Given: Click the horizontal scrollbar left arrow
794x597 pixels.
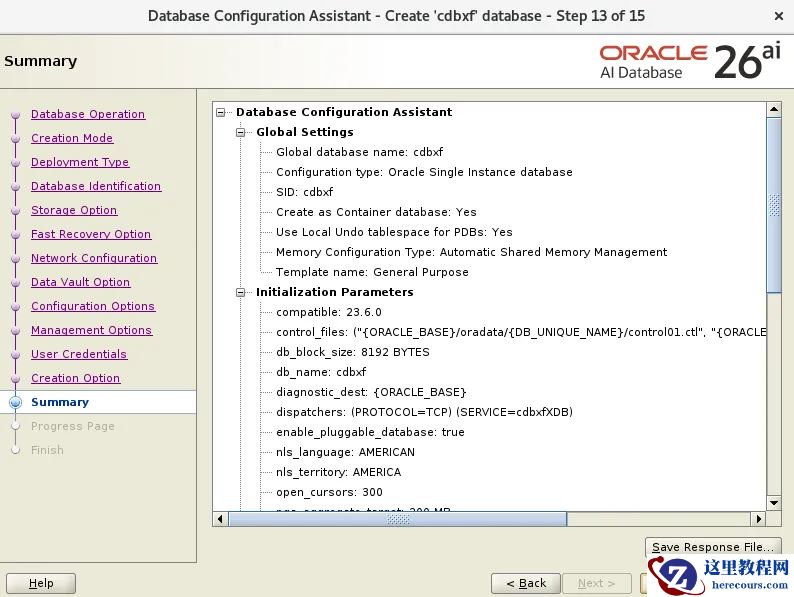Looking at the screenshot, I should pyautogui.click(x=220, y=519).
